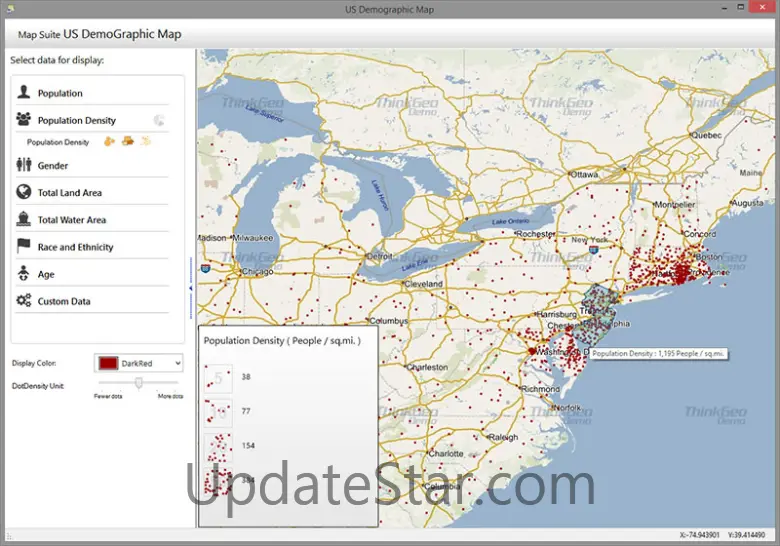780x546 pixels.
Task: Click the Population person icon
Action: click(23, 93)
